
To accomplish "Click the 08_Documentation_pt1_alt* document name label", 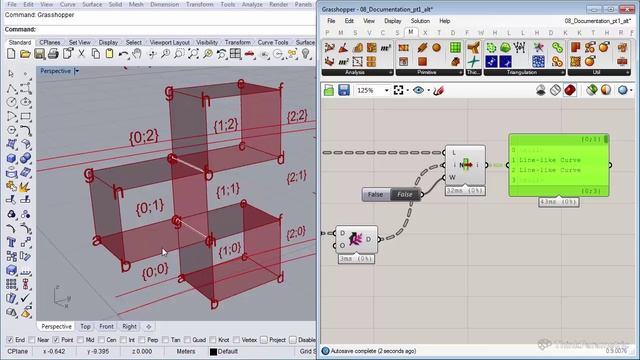I will click(598, 21).
